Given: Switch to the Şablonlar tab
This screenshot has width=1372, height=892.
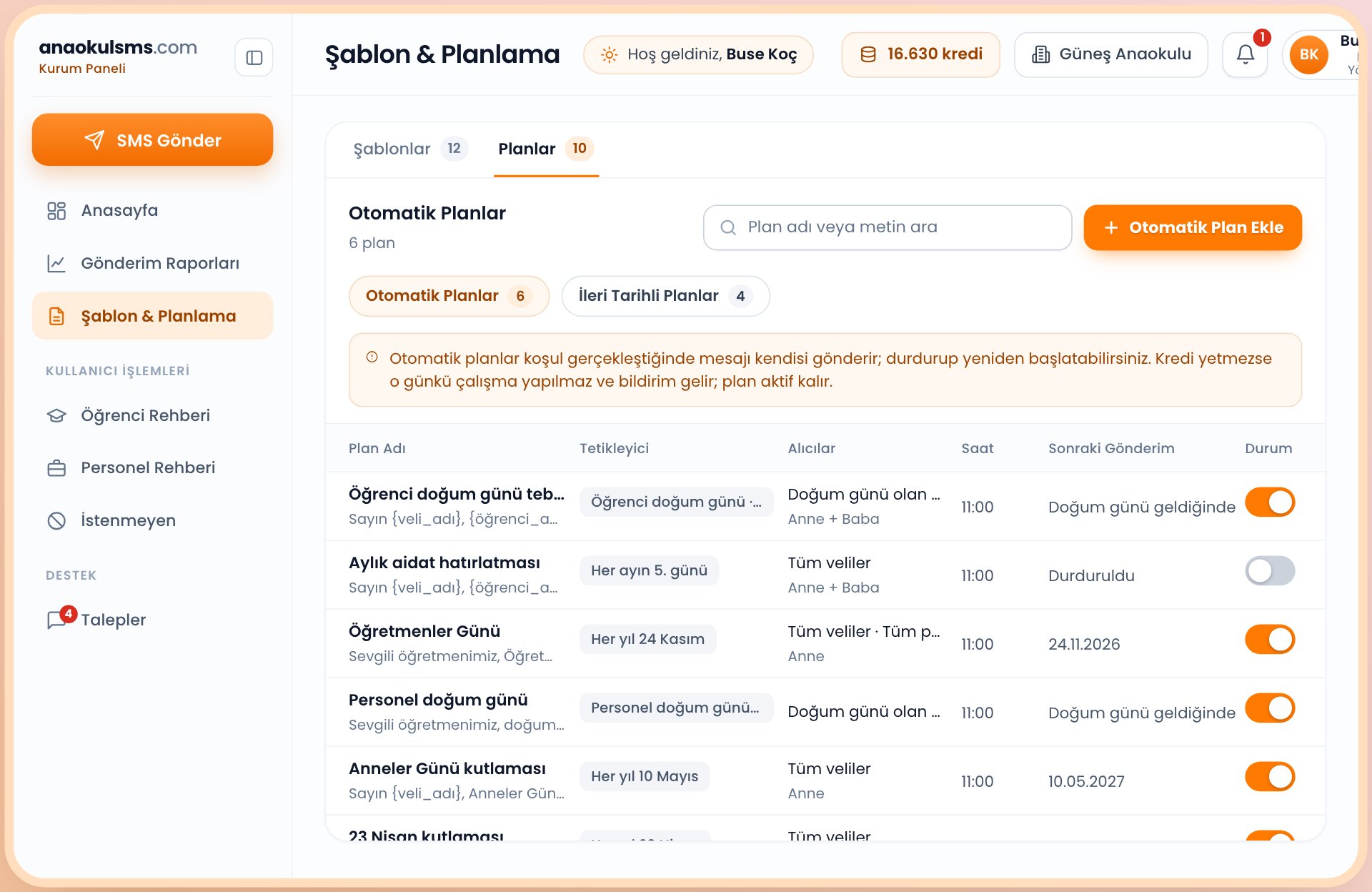Looking at the screenshot, I should [410, 149].
